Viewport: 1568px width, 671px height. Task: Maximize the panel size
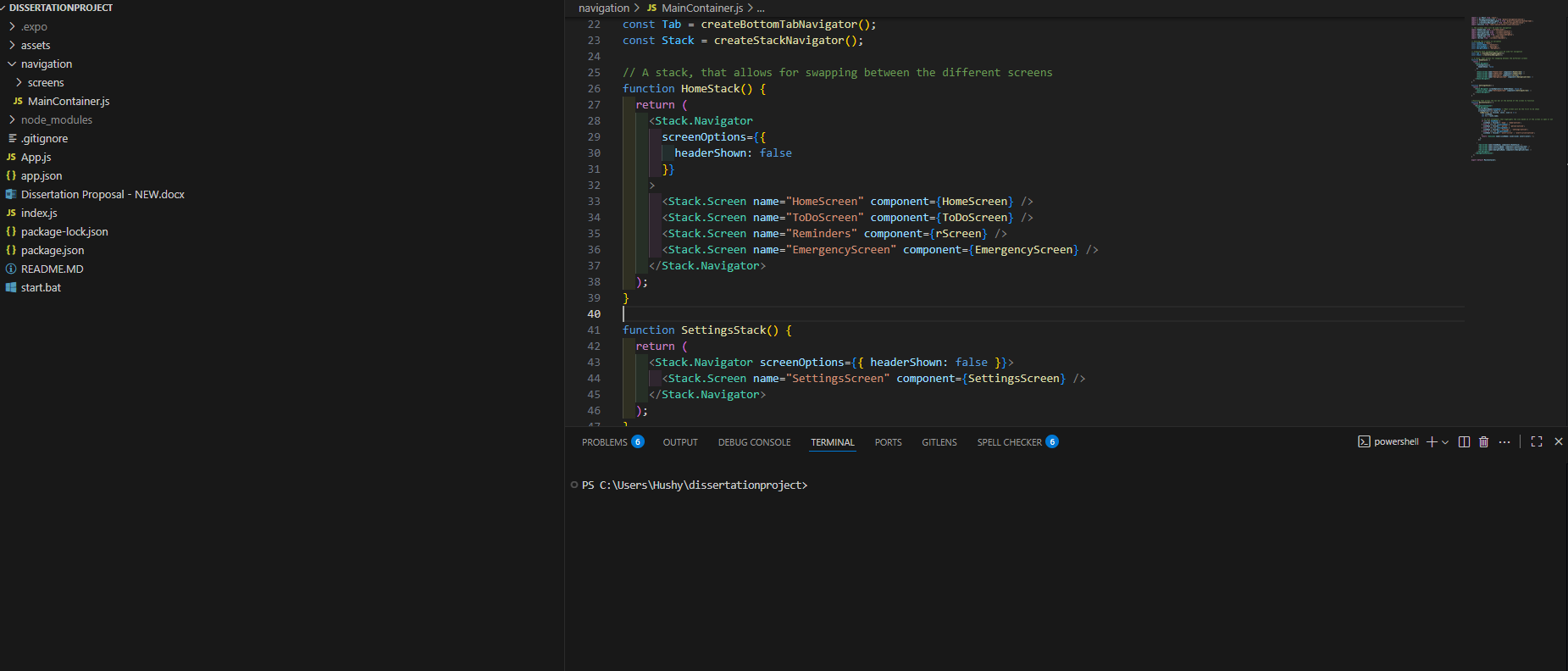click(x=1537, y=442)
